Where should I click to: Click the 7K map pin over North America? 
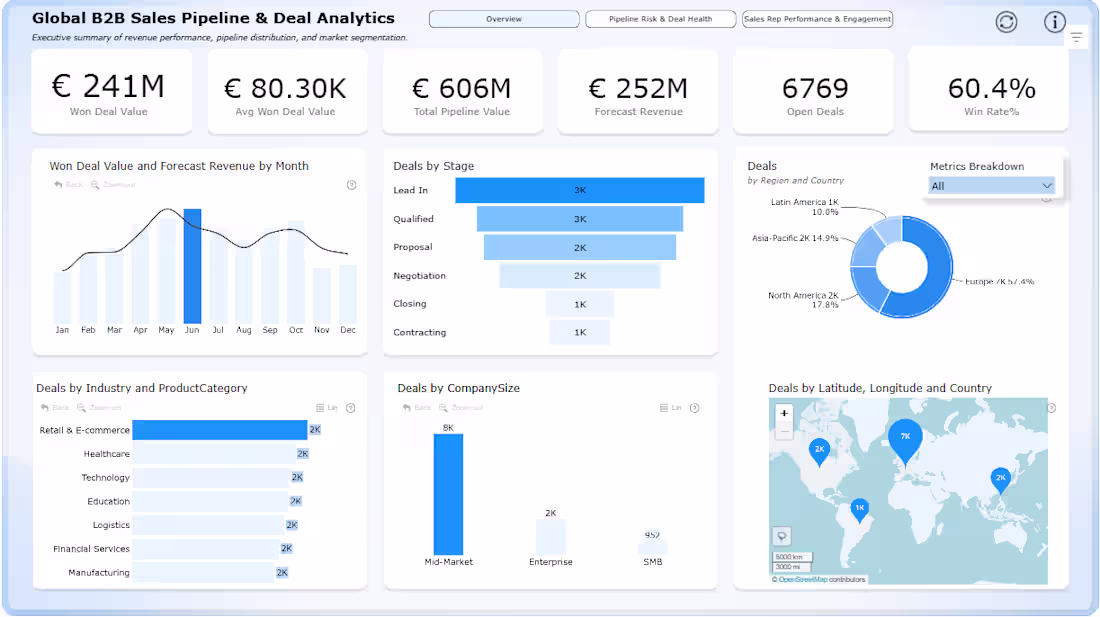(905, 437)
